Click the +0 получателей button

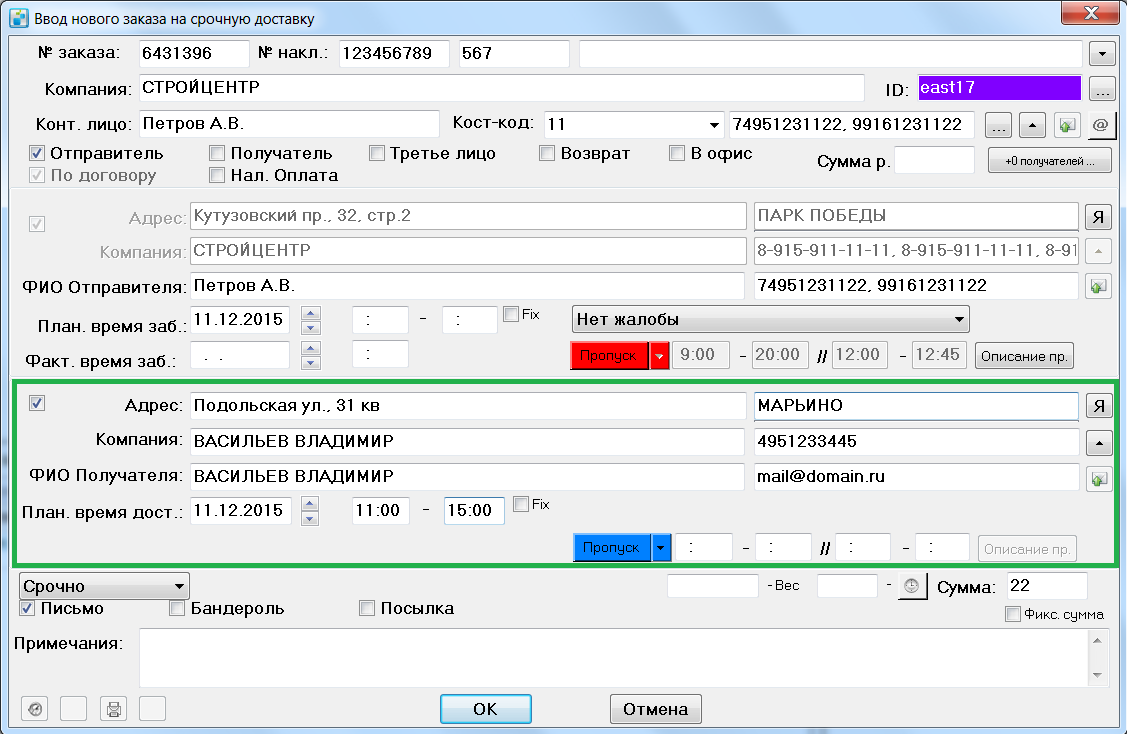[x=1049, y=161]
